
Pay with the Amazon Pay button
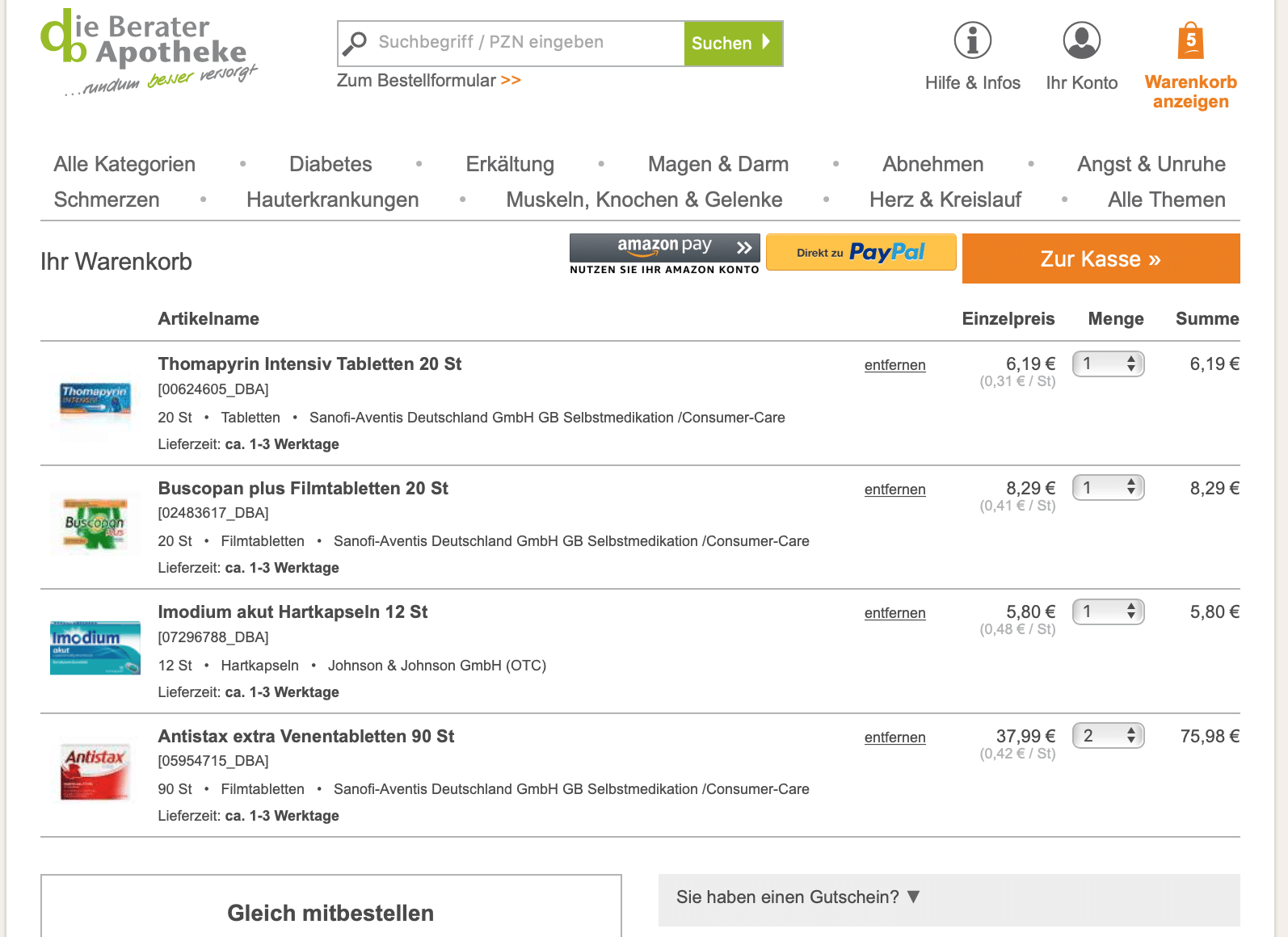pos(664,254)
